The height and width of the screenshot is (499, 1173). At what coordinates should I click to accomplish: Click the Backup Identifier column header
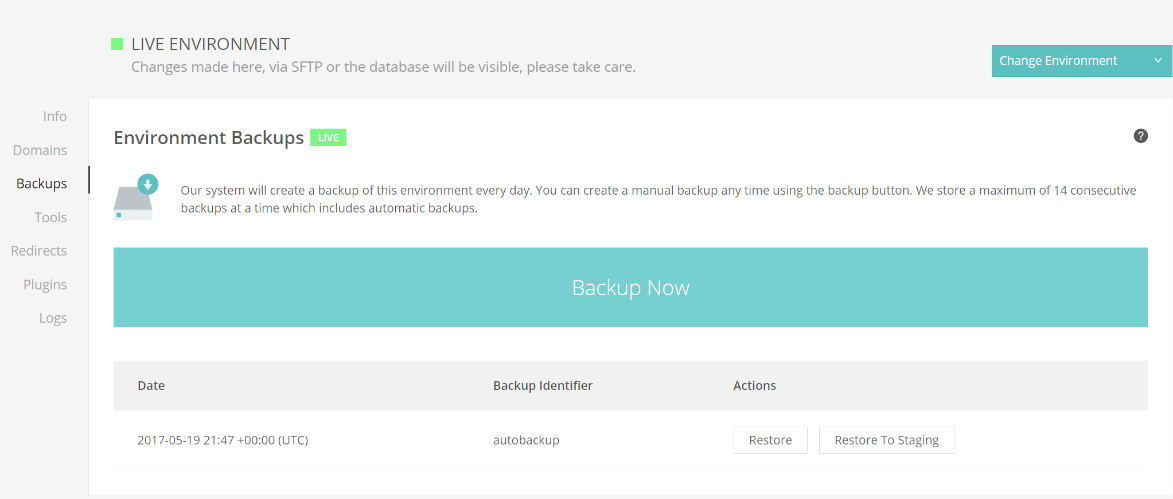coord(543,386)
